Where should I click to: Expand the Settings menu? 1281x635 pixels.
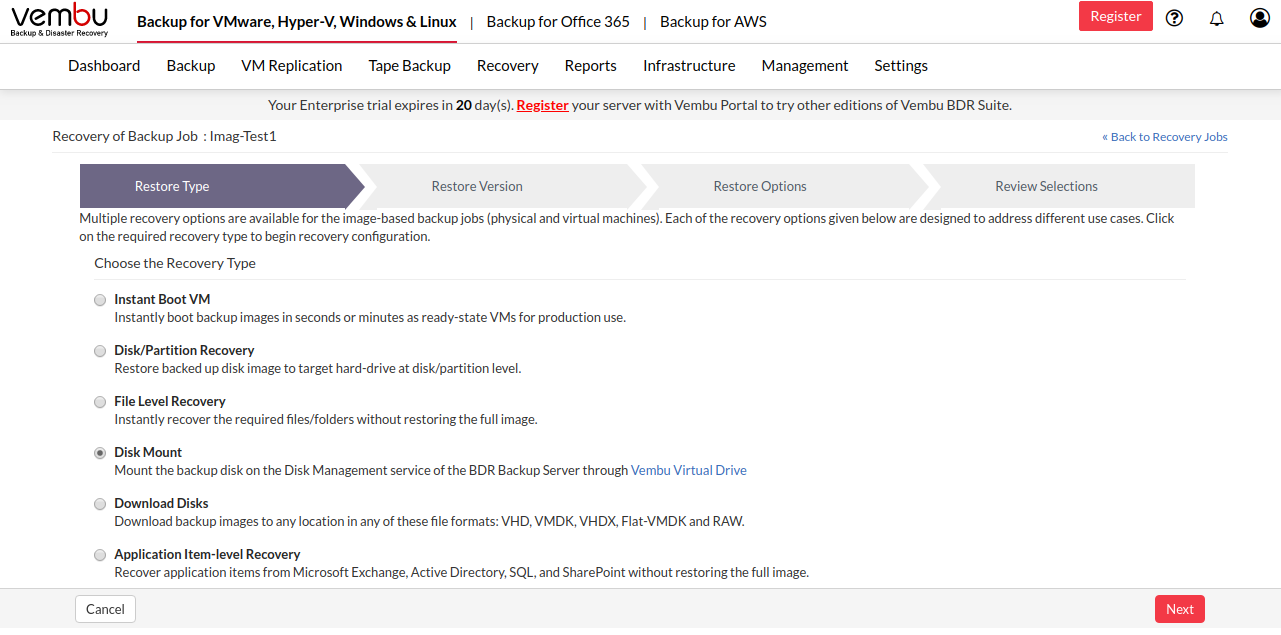click(901, 66)
